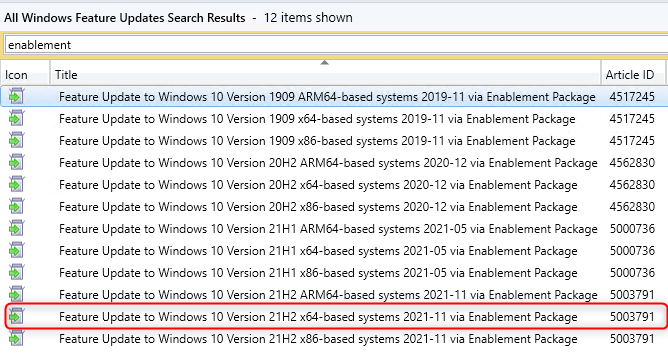Select Version 21H2 x64-based systems 2021-11 title
This screenshot has height=360, width=668.
[318, 317]
